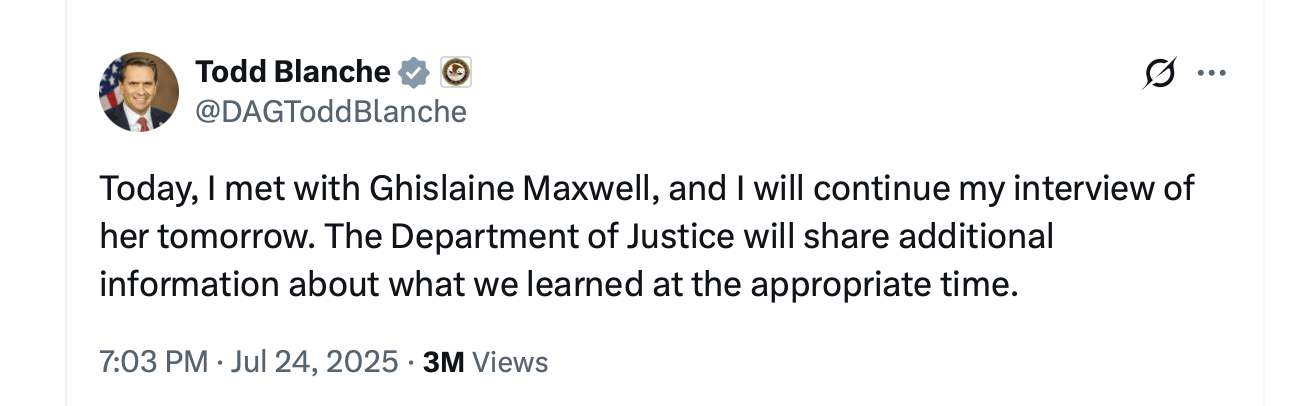Open the @DAGToddBlanche handle link
Image resolution: width=1306 pixels, height=406 pixels.
click(x=331, y=111)
